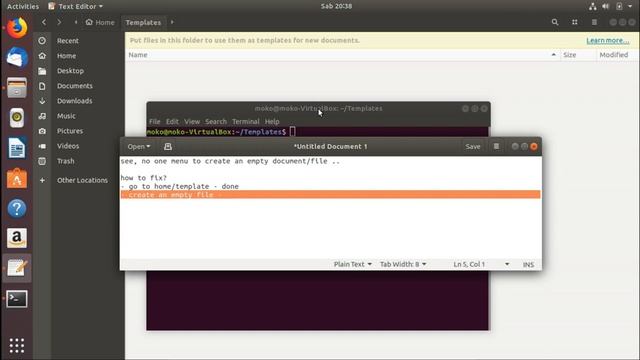Select Home in Files sidebar
Screen dimensions: 640x360
pos(67,56)
